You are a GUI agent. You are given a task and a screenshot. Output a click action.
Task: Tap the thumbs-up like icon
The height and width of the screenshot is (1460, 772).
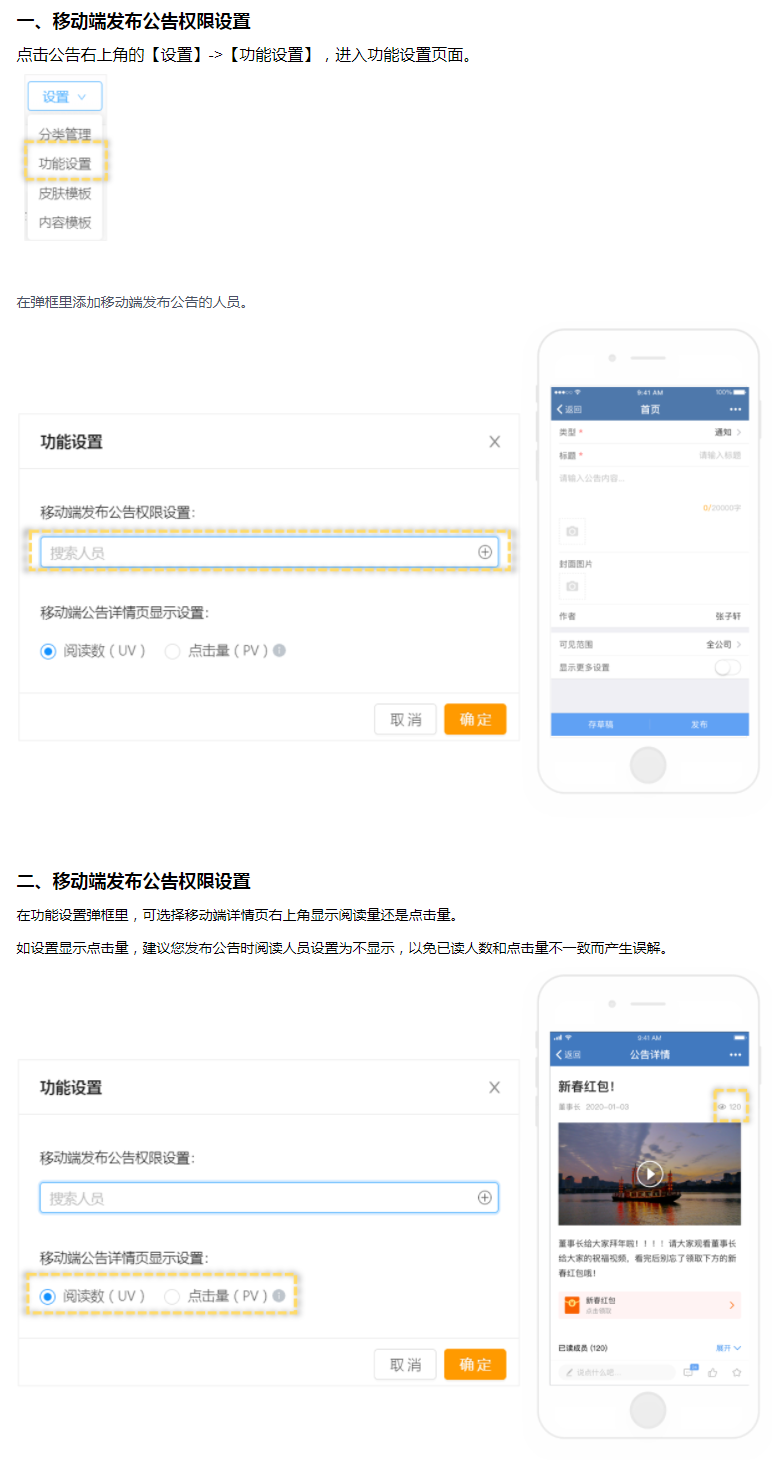pos(713,1372)
